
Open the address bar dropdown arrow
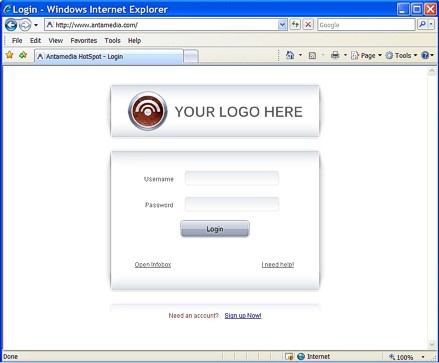coord(282,25)
